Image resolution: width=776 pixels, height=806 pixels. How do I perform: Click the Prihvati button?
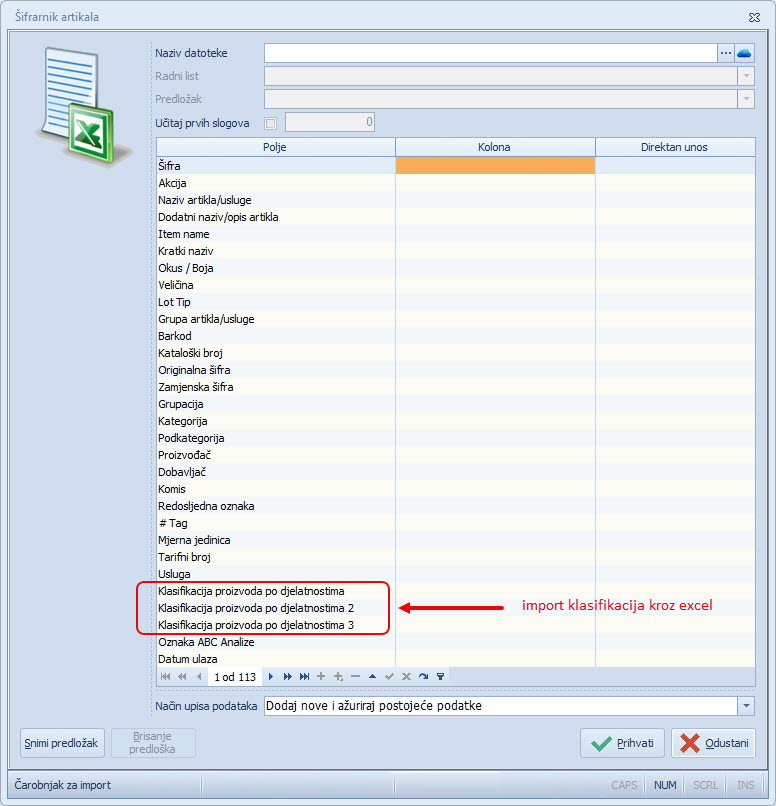click(x=622, y=743)
